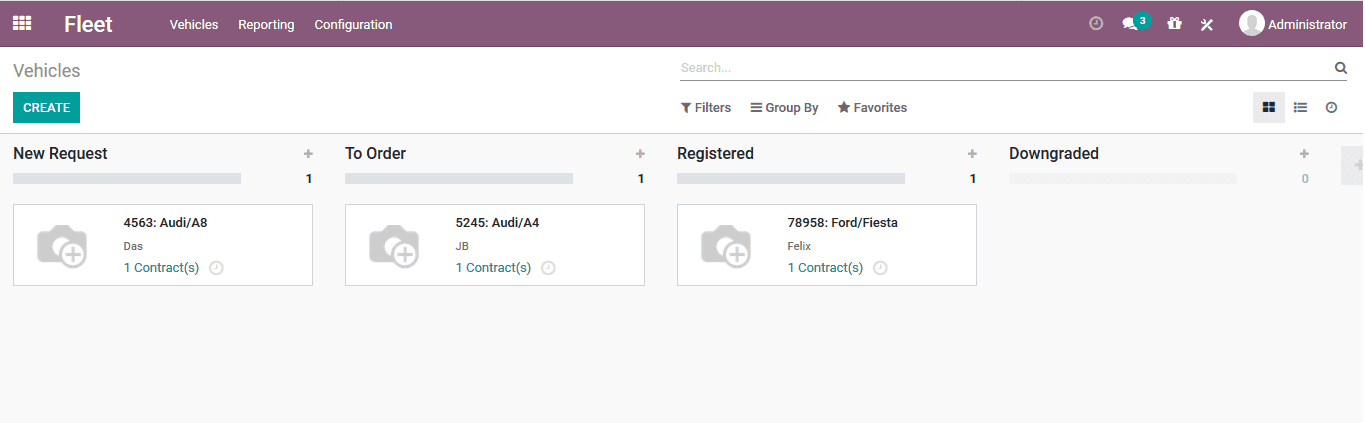
Task: Switch to kanban view
Action: click(x=1268, y=107)
